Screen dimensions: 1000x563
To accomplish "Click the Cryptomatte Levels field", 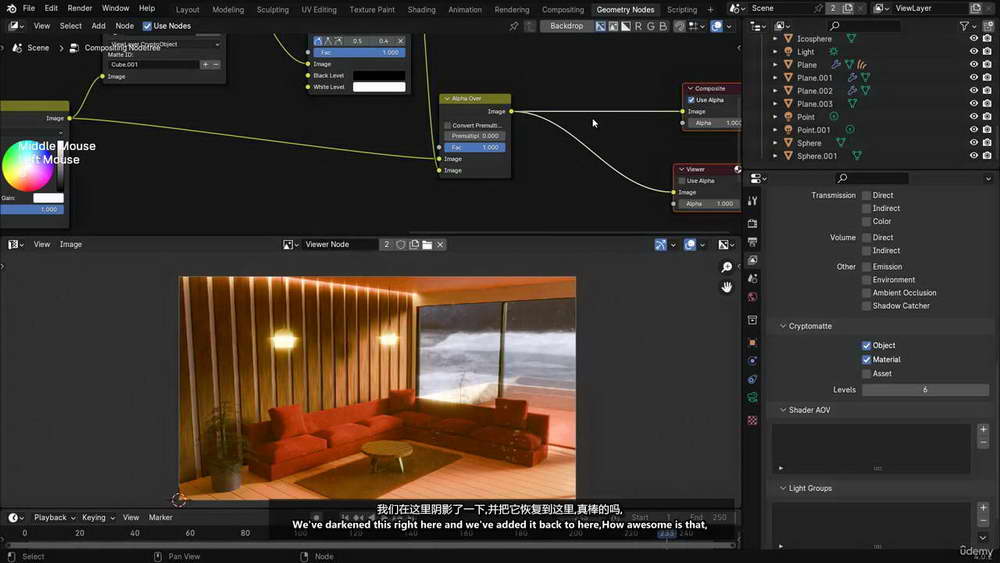I will (x=925, y=390).
